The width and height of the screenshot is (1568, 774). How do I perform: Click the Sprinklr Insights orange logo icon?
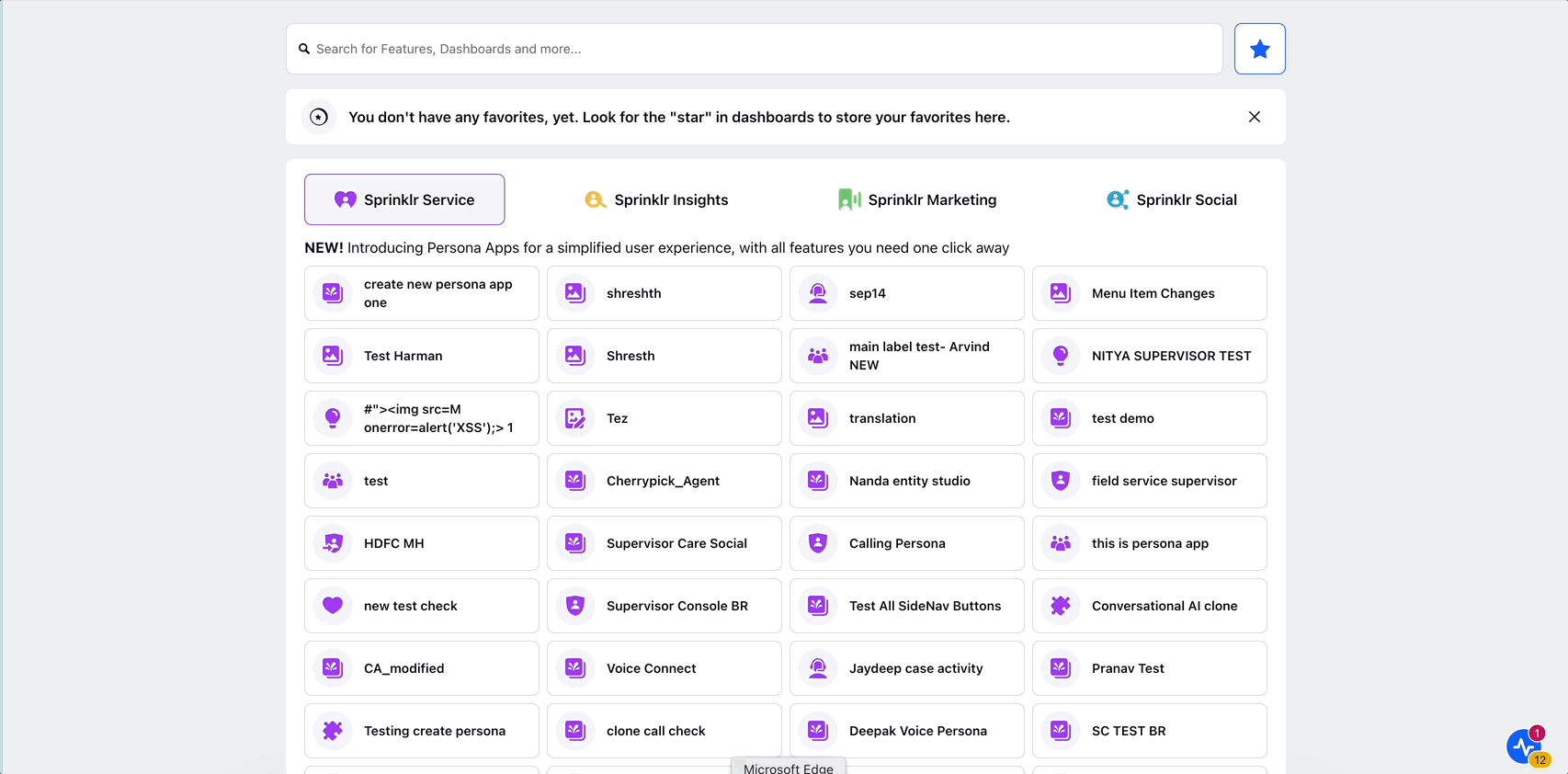click(595, 199)
